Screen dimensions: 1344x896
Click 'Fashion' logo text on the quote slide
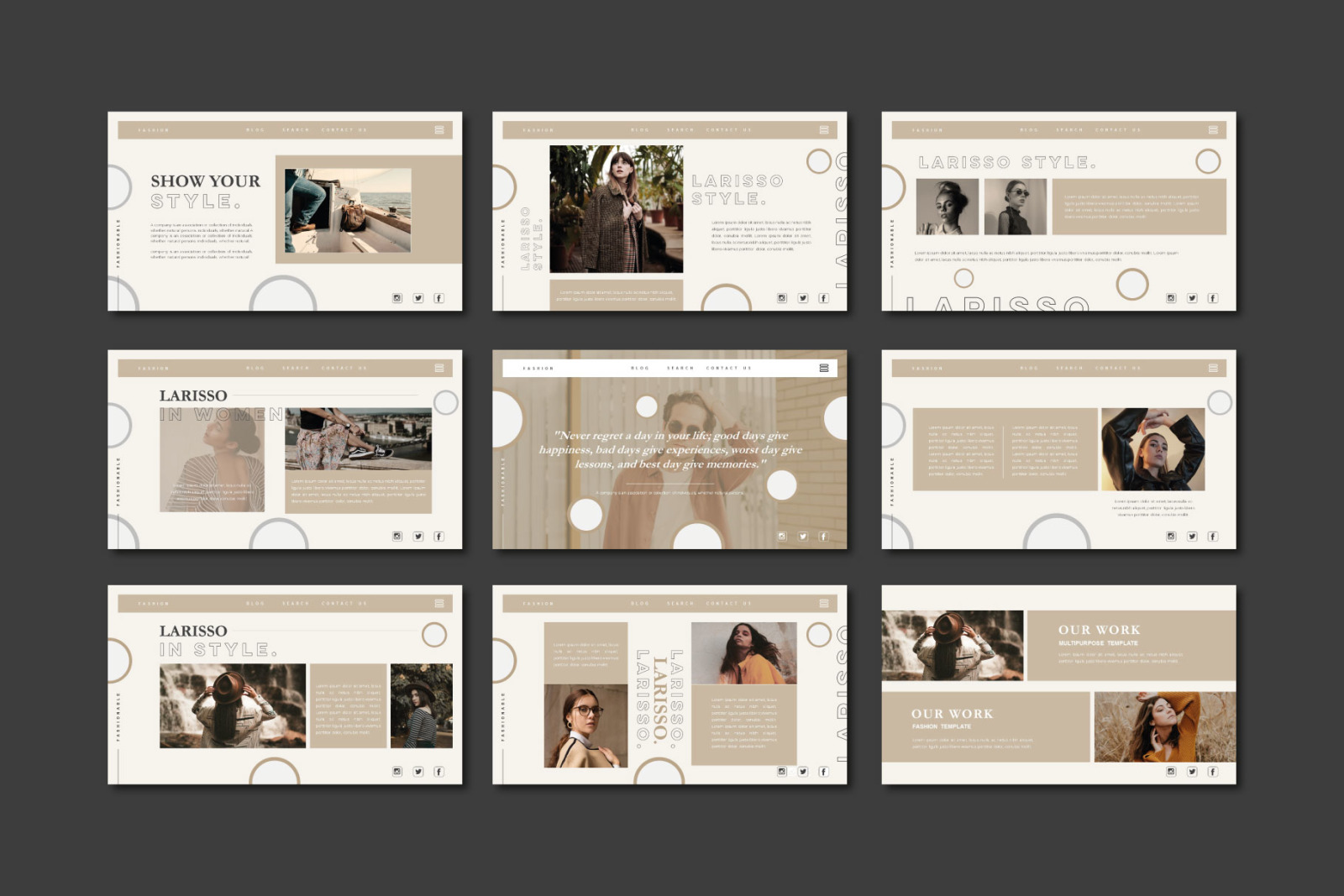pos(538,368)
